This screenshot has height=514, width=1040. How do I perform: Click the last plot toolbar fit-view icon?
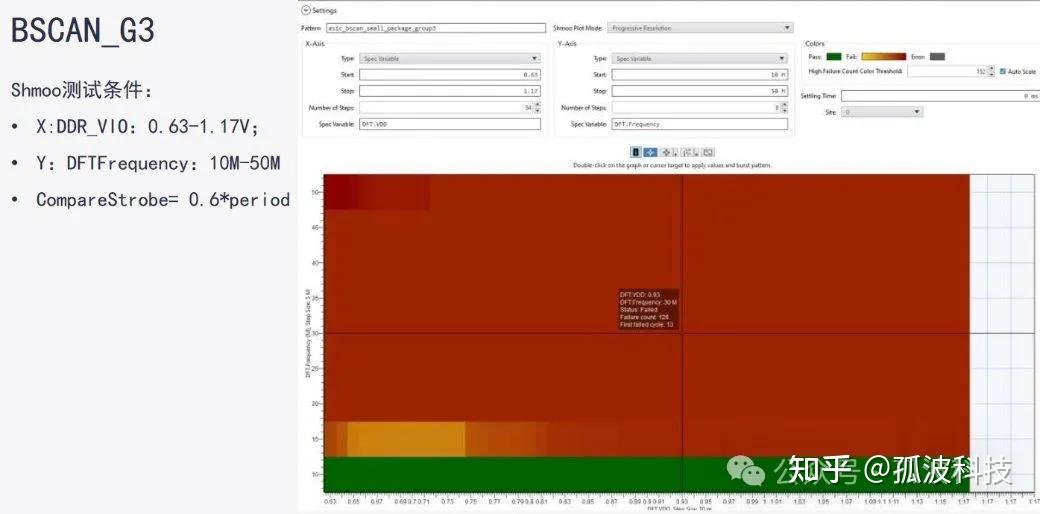708,153
